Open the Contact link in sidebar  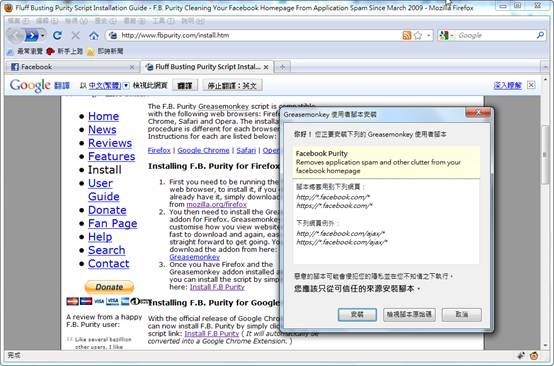[x=108, y=264]
